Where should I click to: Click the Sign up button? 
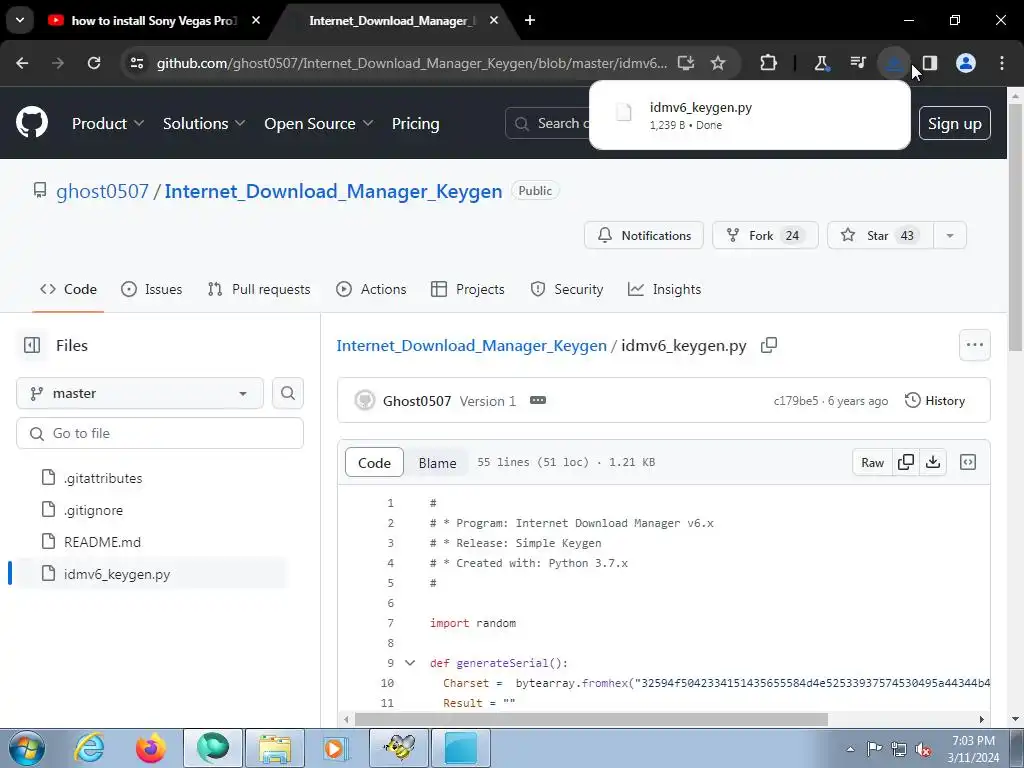[x=954, y=123]
